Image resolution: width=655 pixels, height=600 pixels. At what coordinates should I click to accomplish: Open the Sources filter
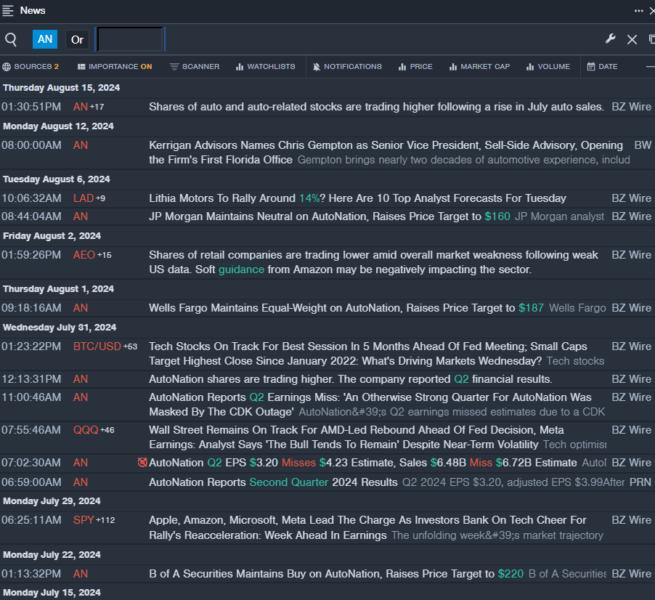coord(30,66)
